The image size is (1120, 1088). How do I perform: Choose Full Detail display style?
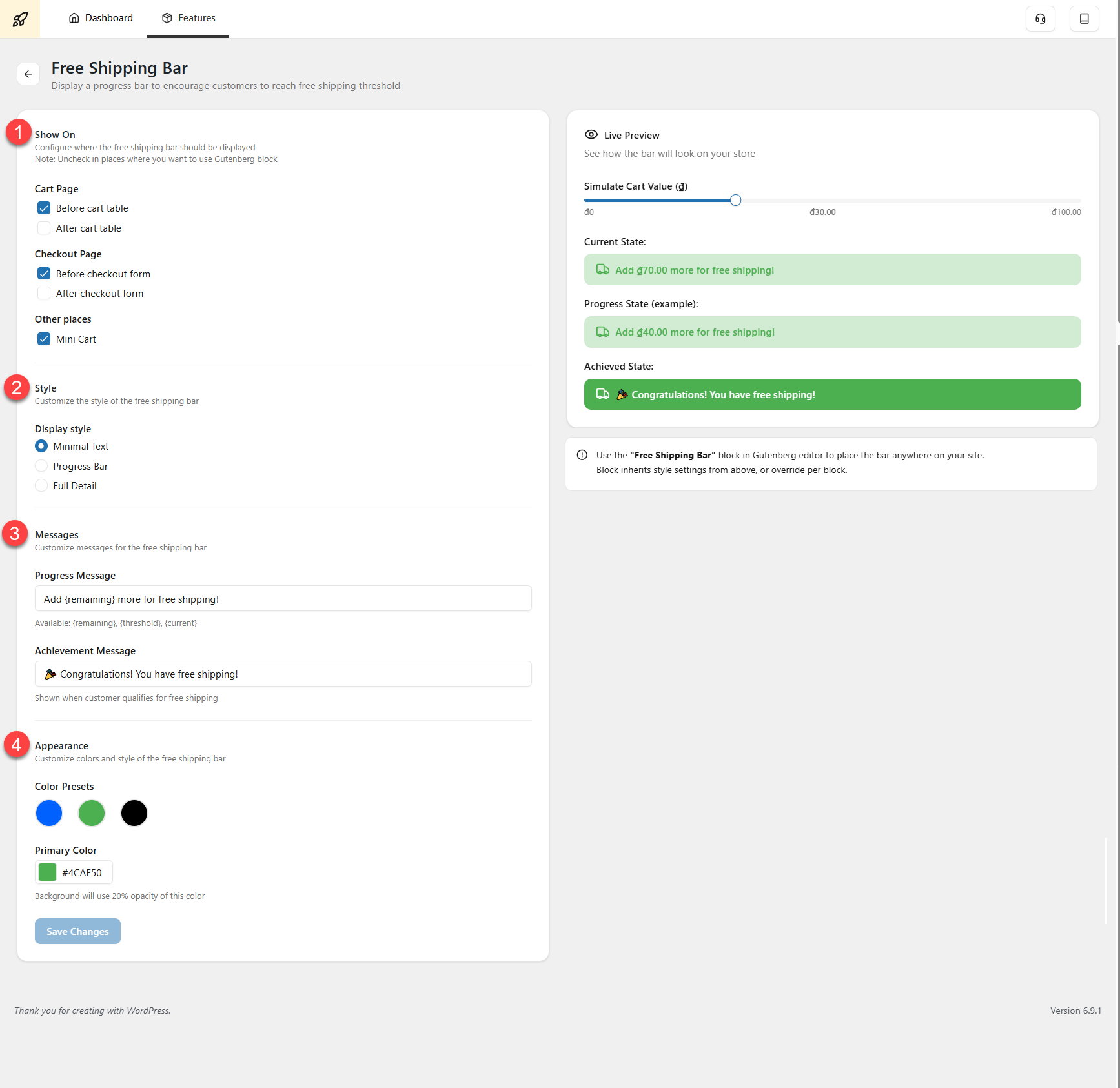(x=41, y=486)
